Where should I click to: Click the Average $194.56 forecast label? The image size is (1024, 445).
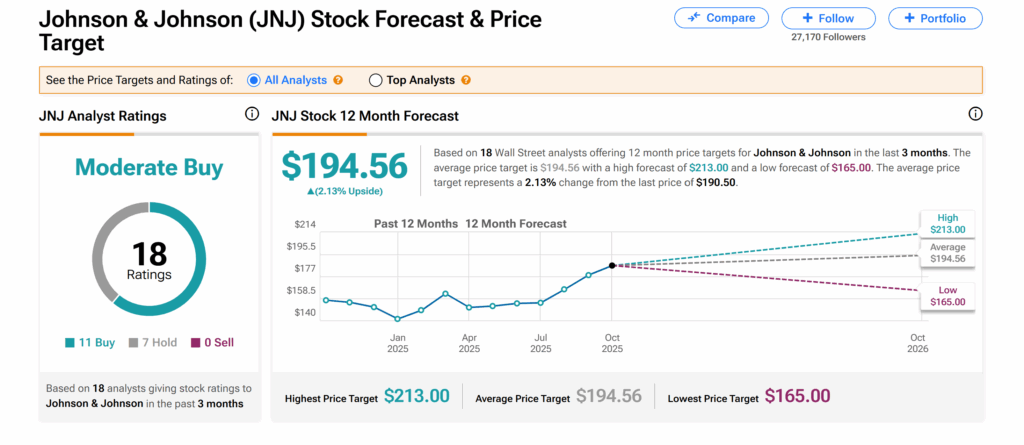(x=946, y=253)
